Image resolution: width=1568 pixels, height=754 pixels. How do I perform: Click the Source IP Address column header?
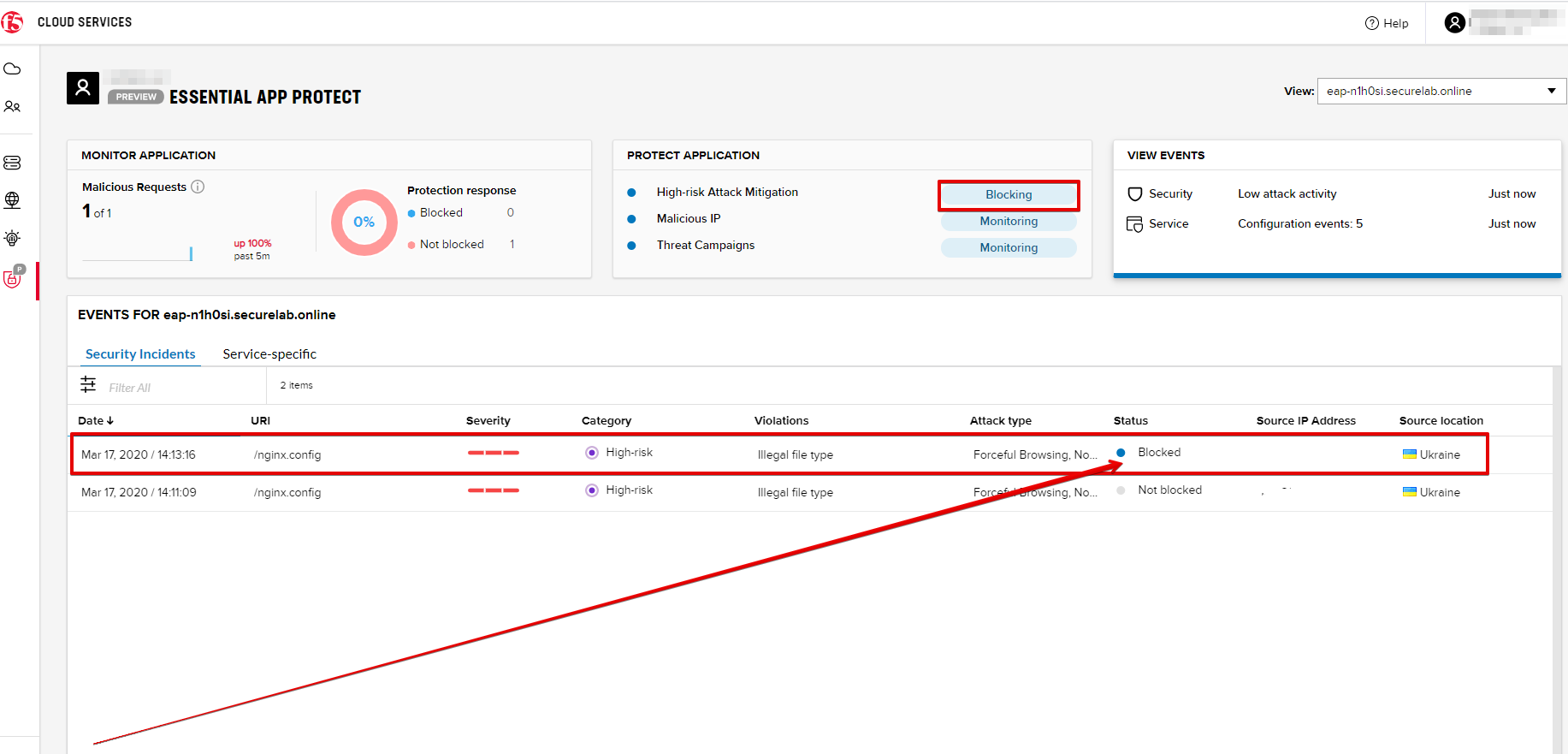tap(1306, 421)
